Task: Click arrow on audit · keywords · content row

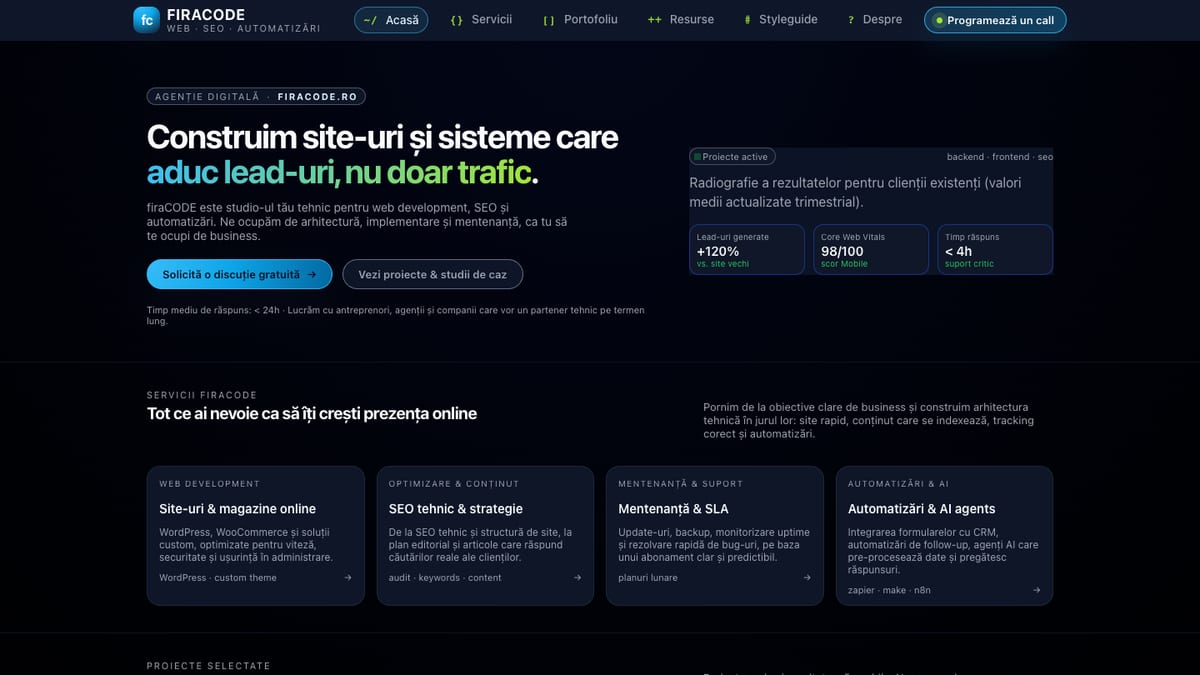Action: (x=577, y=577)
